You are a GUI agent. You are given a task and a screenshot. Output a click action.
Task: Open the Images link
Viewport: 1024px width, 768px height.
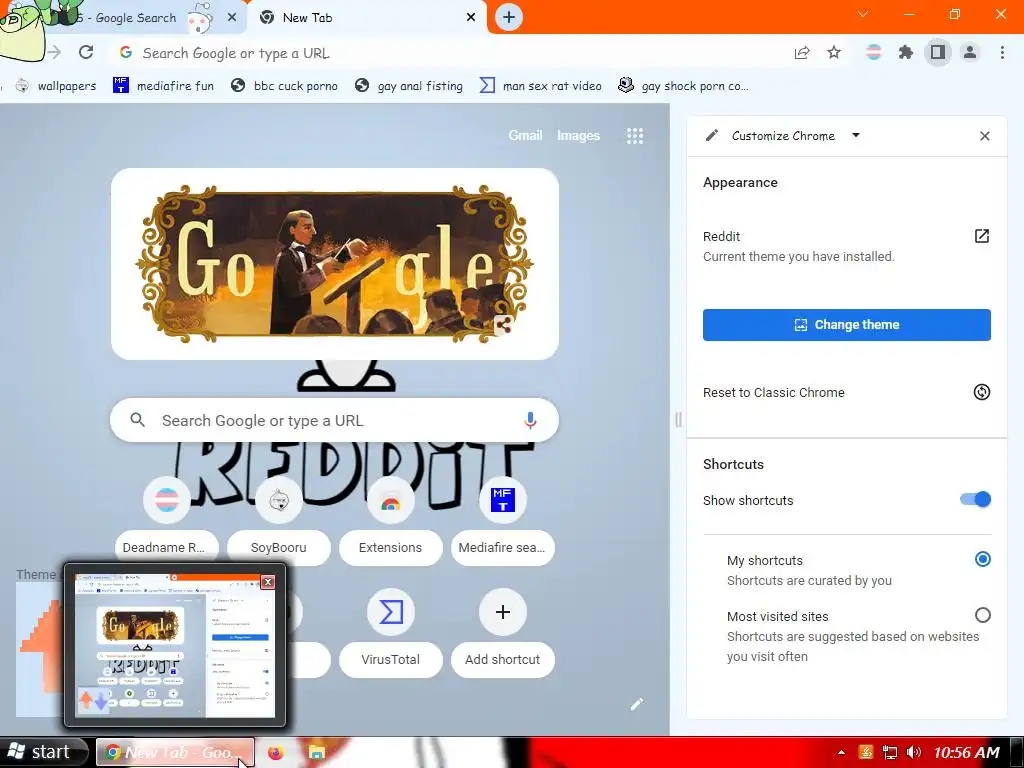[578, 135]
